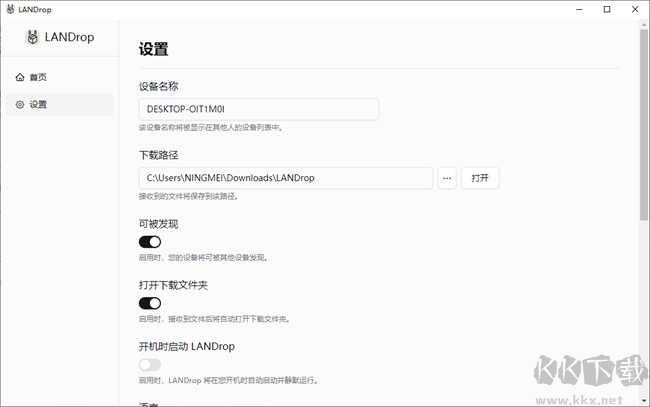
Task: Click the scrollbar up arrow
Action: 644,24
